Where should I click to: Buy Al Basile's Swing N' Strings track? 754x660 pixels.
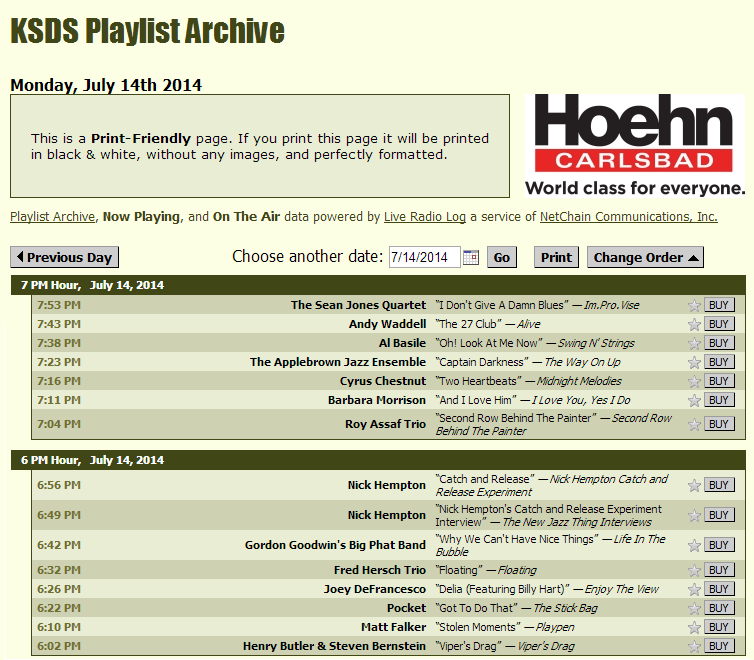719,343
